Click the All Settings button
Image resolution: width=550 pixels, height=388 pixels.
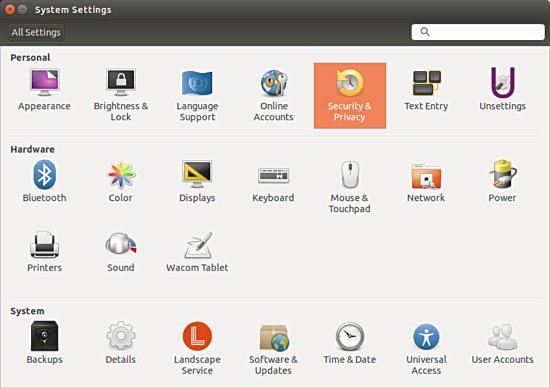coord(36,32)
